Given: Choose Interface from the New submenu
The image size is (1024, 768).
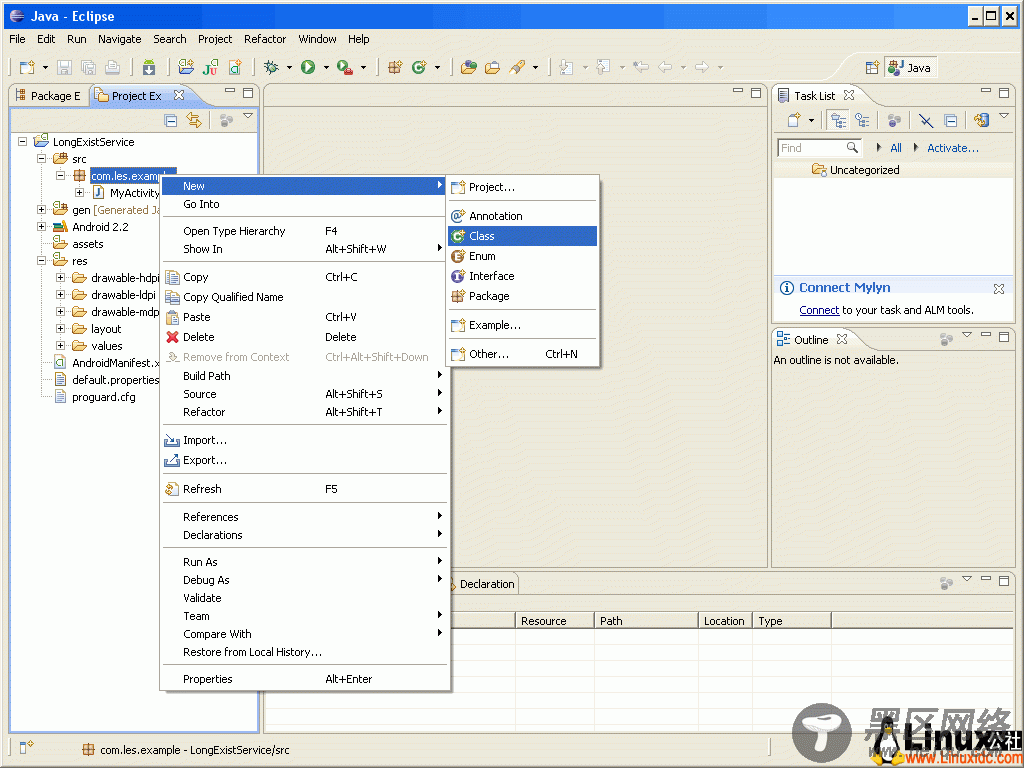Looking at the screenshot, I should [x=522, y=276].
